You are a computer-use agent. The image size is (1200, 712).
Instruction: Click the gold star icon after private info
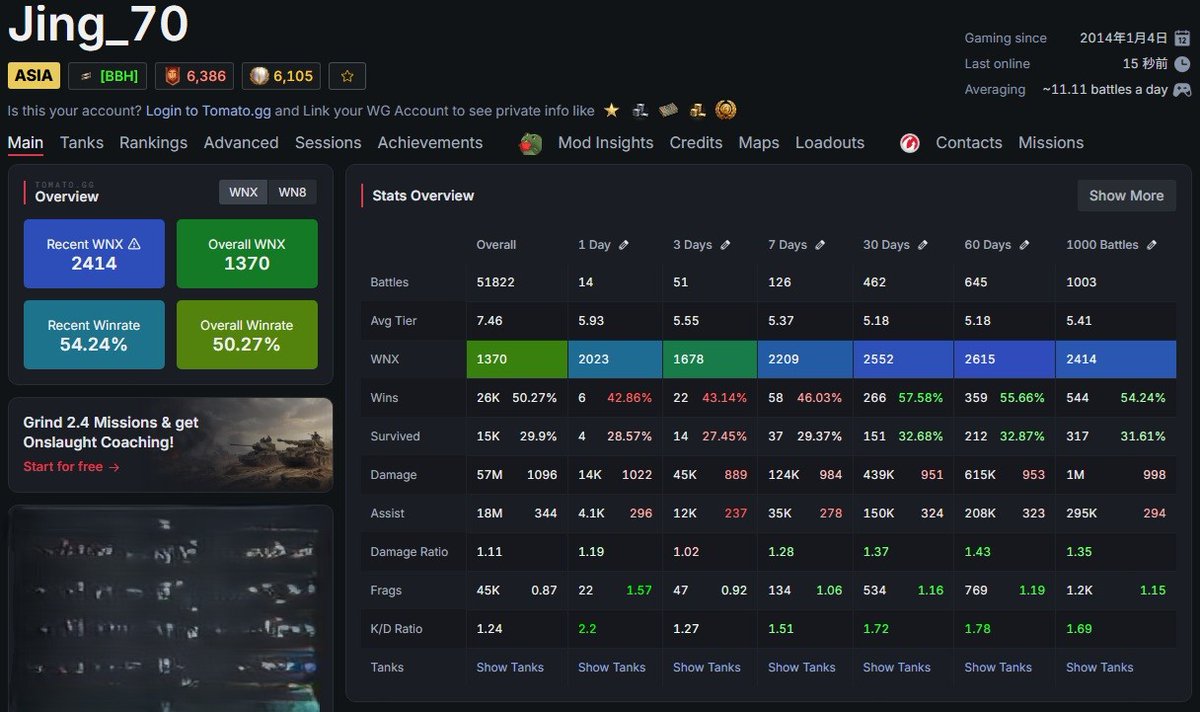[611, 110]
